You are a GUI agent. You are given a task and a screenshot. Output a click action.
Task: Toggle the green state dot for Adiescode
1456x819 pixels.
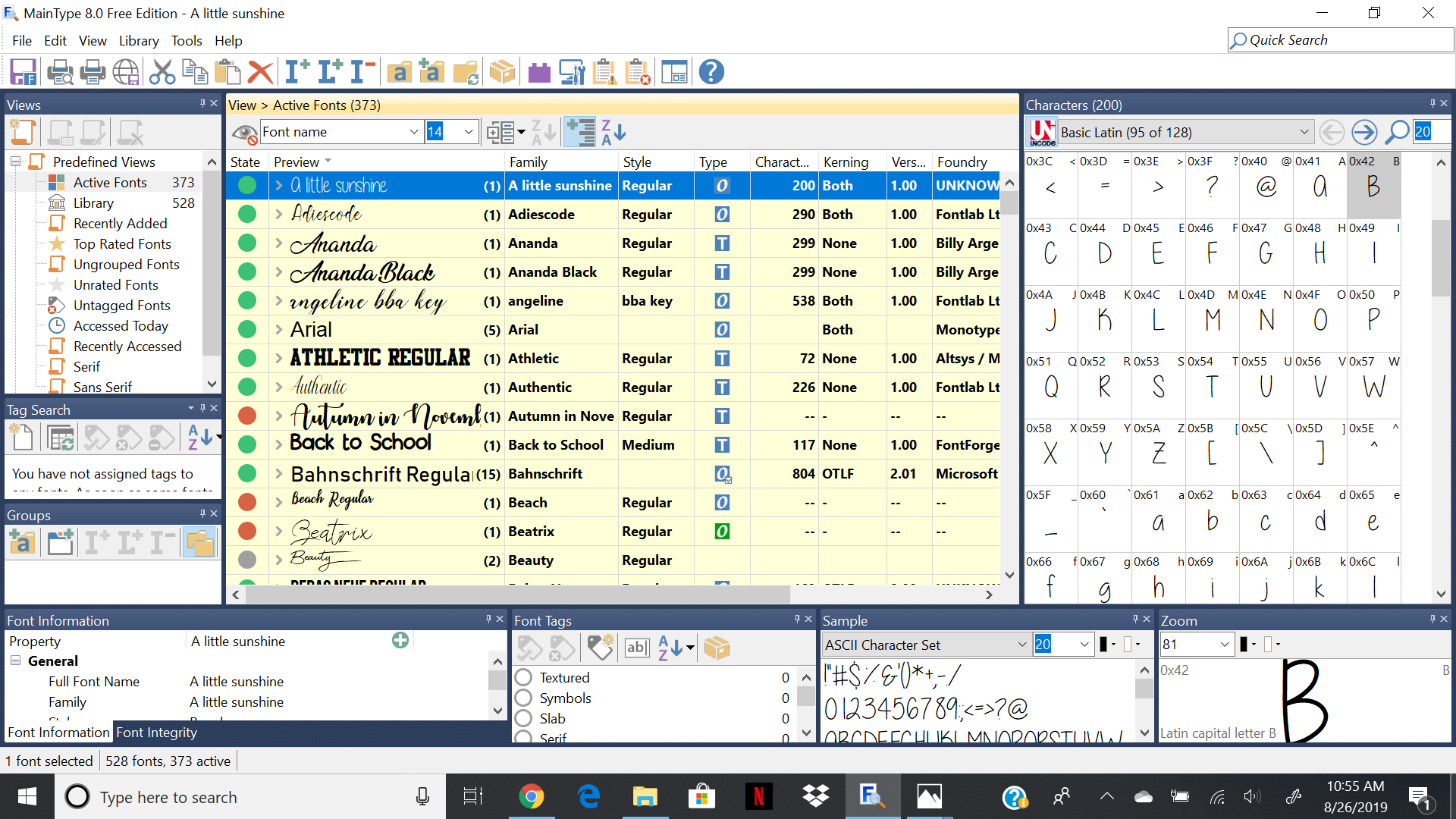(x=247, y=215)
